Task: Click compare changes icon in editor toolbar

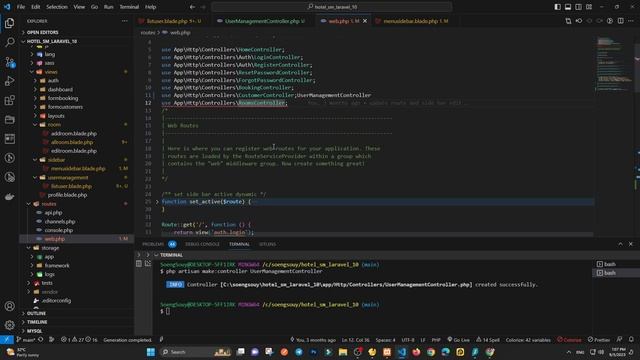Action: [568, 21]
